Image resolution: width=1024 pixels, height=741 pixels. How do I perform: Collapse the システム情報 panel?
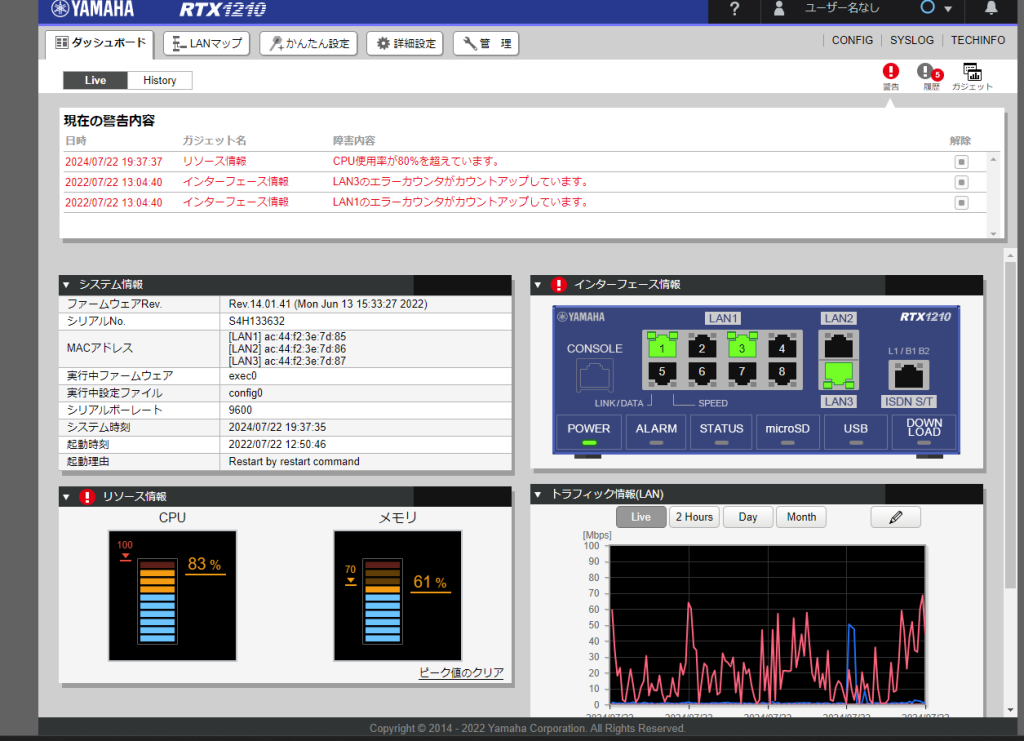(x=66, y=285)
